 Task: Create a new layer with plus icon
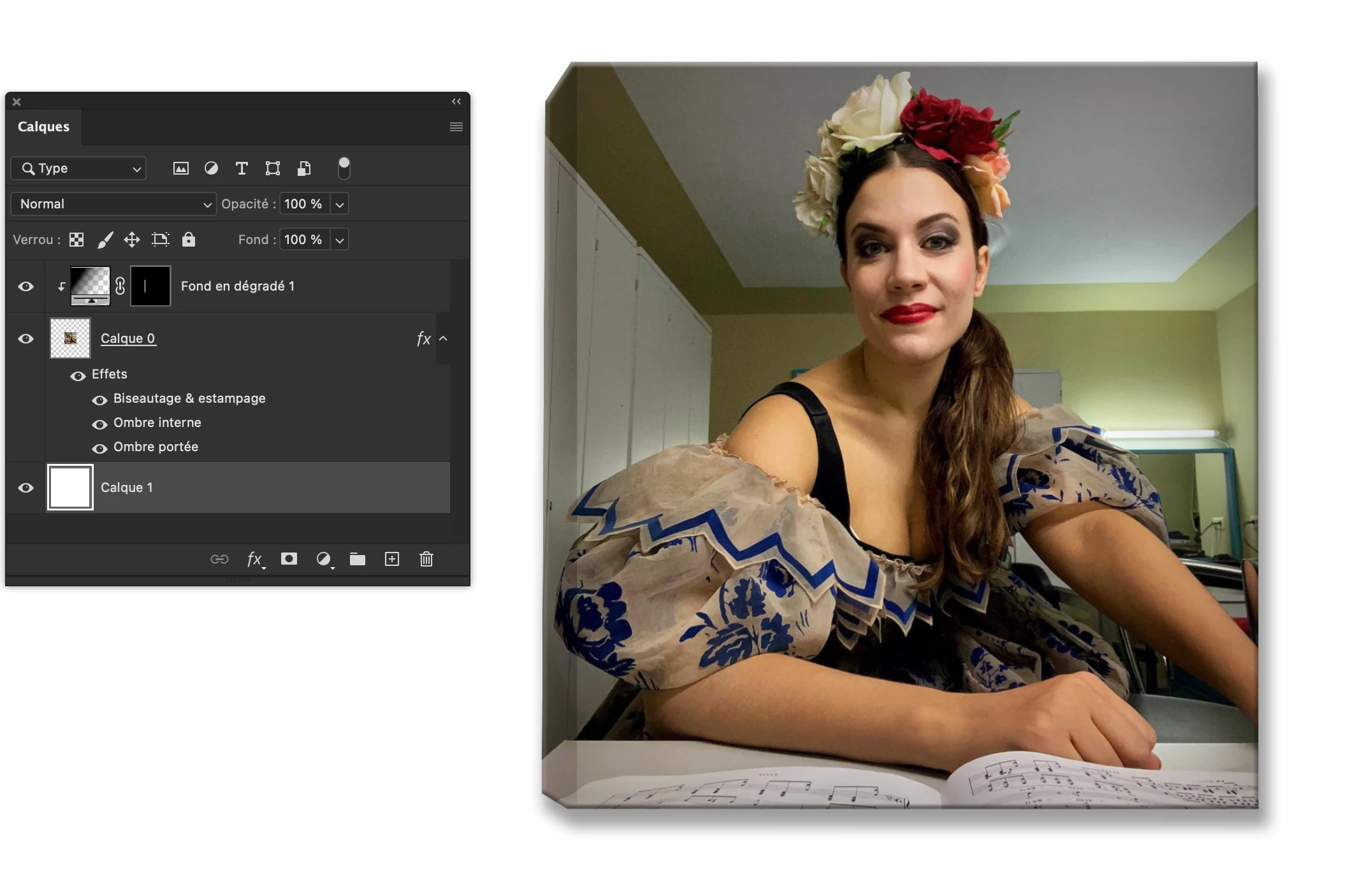point(392,559)
